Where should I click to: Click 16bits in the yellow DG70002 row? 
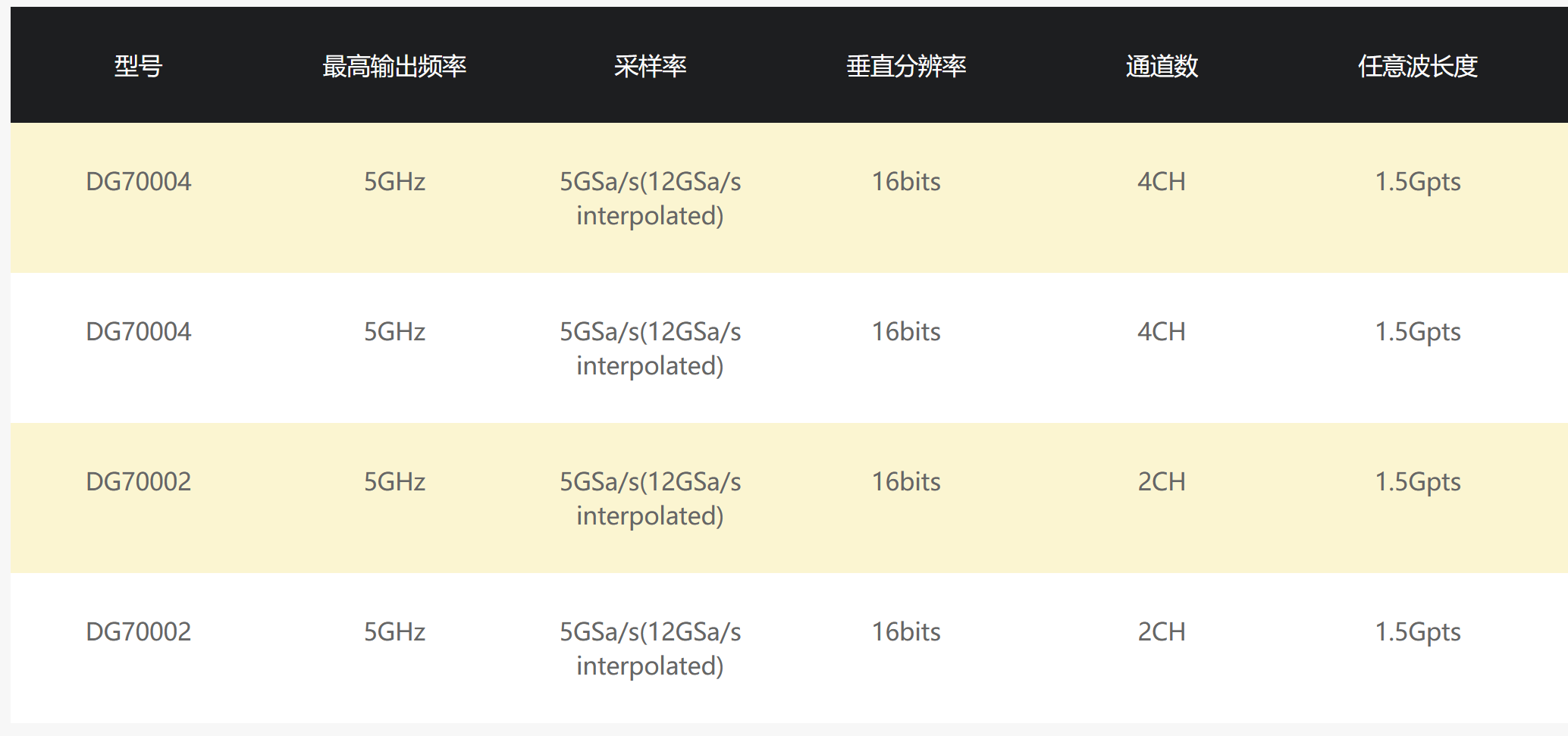pos(906,482)
